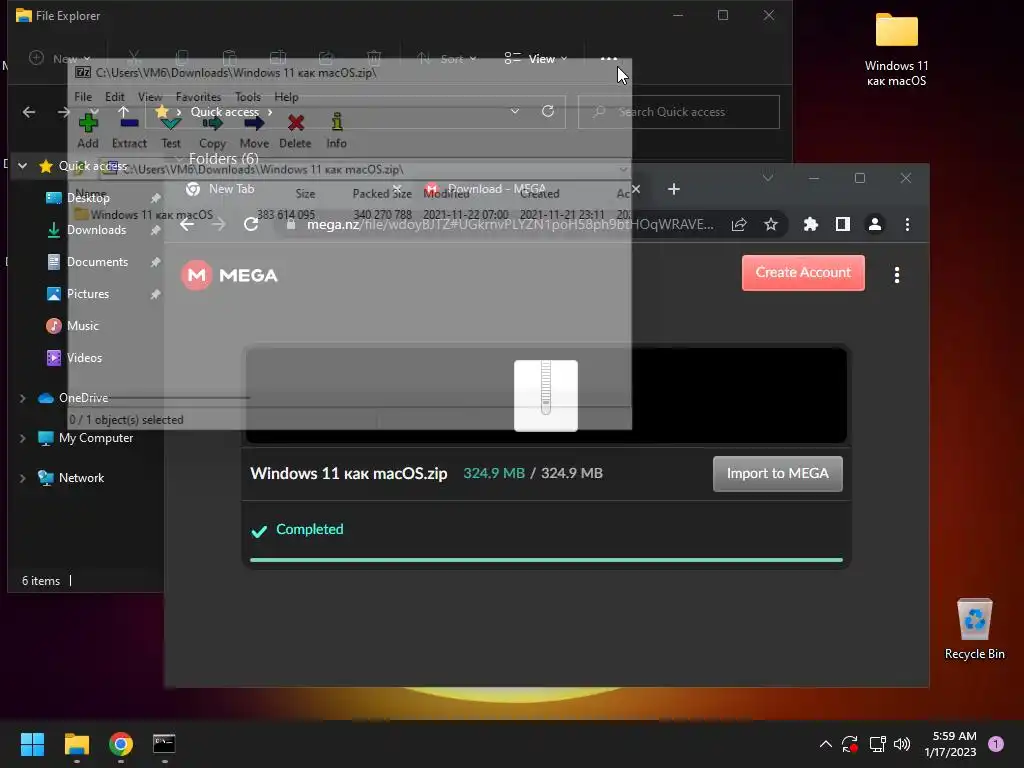Screen dimensions: 1024x768
Task: Select the Recycle Bin on the desktop
Action: click(x=974, y=630)
